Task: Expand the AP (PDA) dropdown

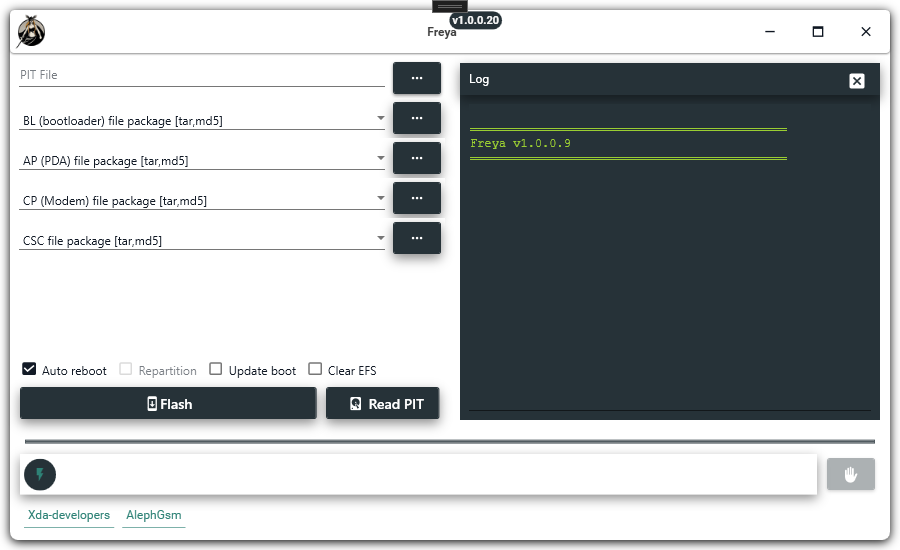Action: point(381,158)
